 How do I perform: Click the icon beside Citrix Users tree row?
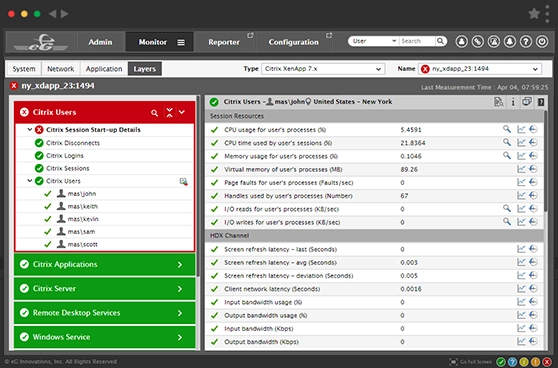point(183,182)
